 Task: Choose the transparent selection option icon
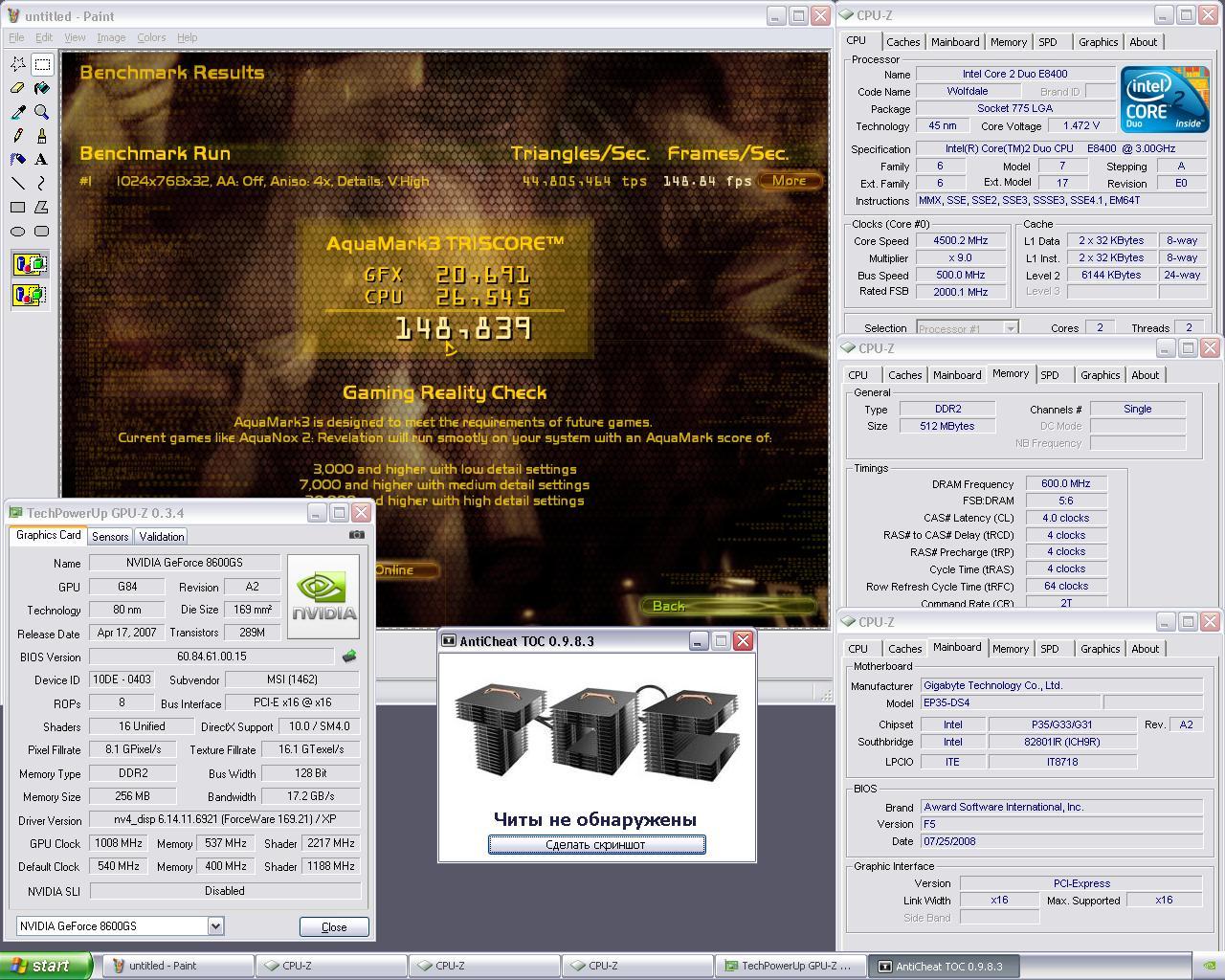coord(30,295)
